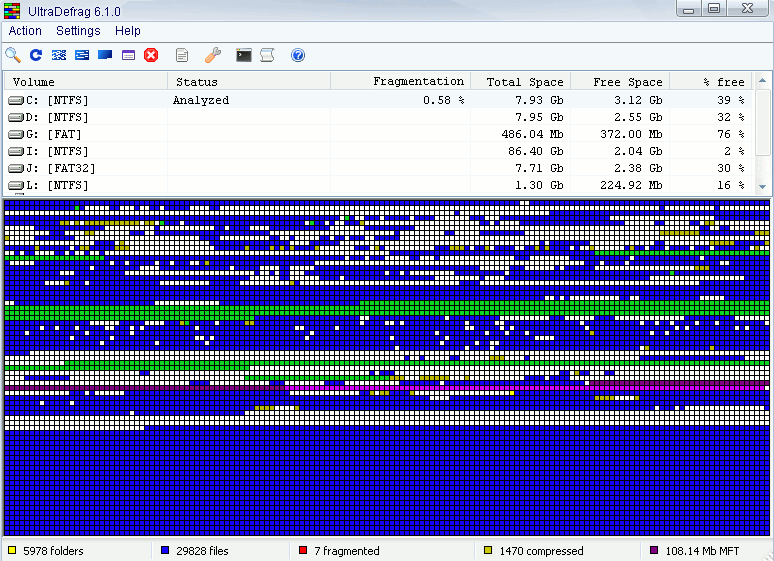Click the 3.12 Gb free space cell
The width and height of the screenshot is (774, 561).
(638, 100)
